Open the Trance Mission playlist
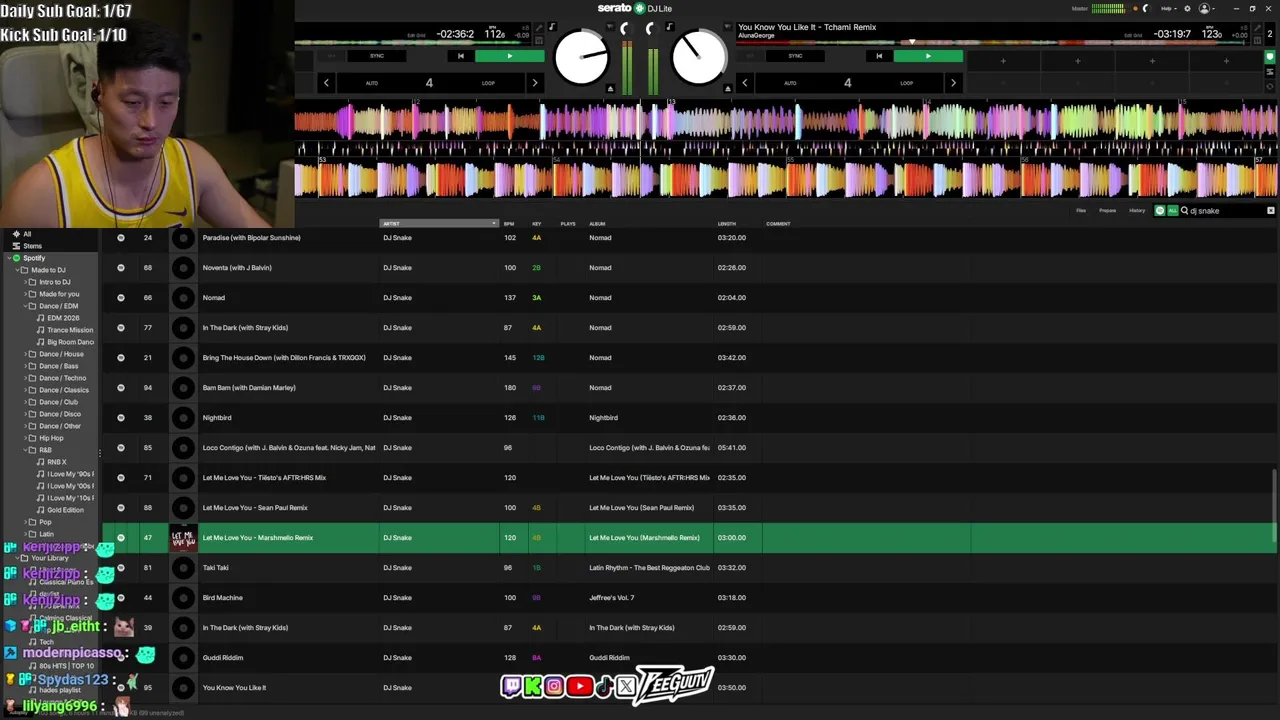 [x=69, y=330]
